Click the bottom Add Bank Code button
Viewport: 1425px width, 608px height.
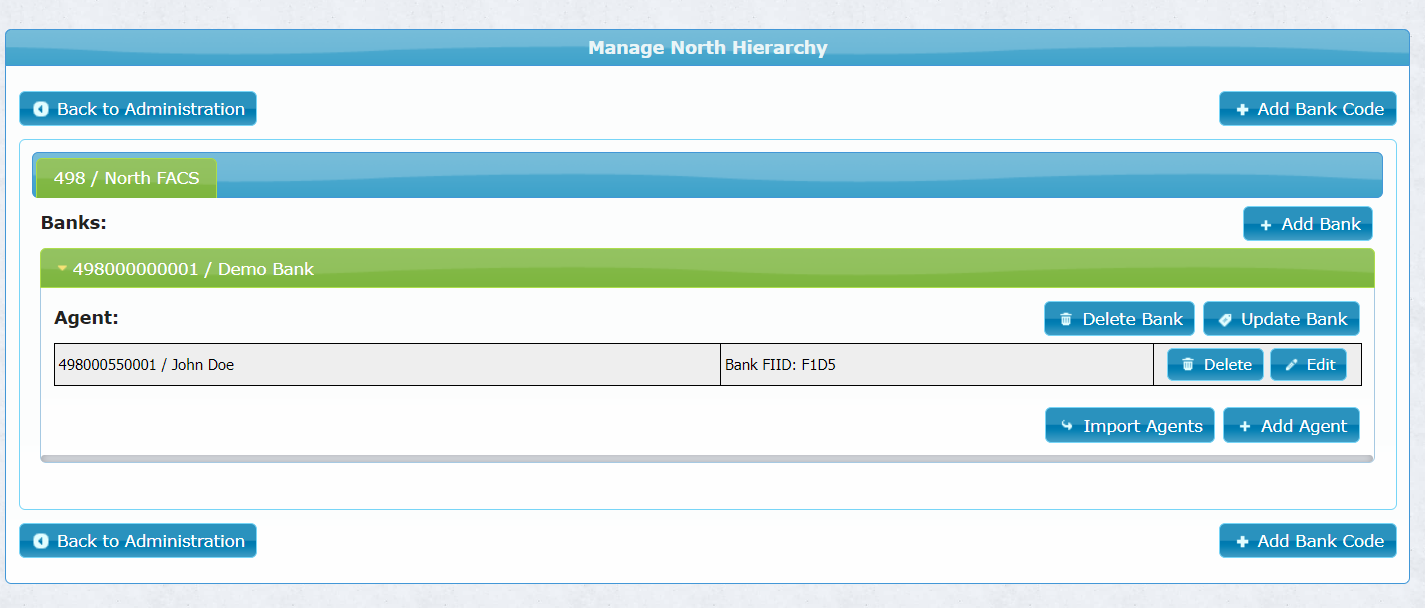(1307, 541)
